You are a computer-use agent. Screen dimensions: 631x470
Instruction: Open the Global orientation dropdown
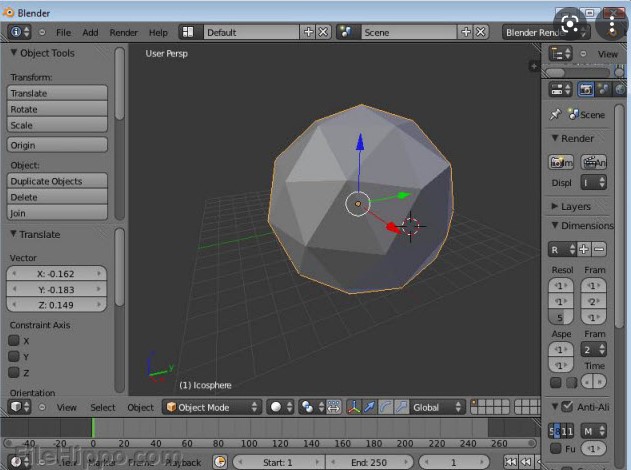point(437,407)
